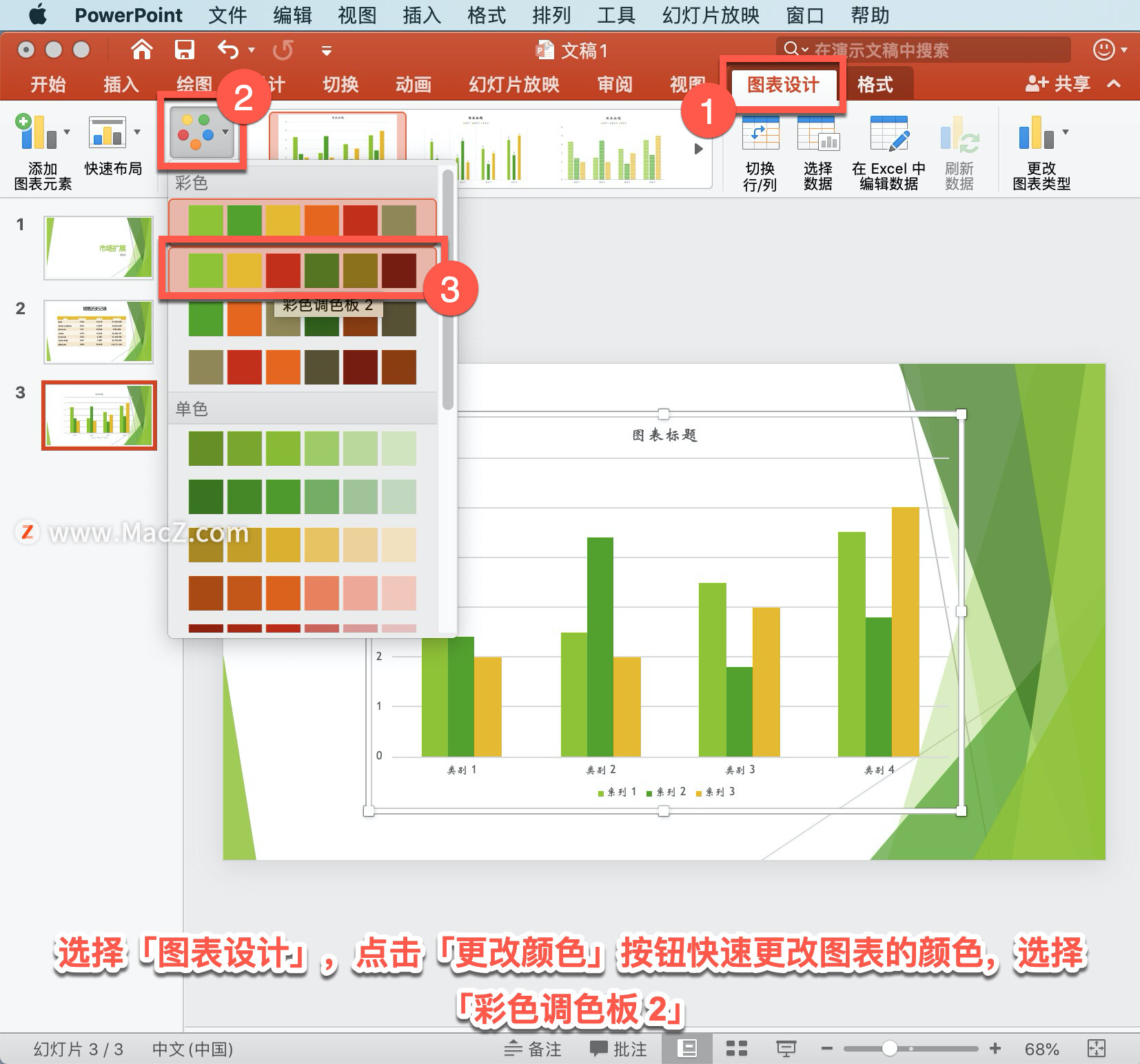Collapse the ribbon with the chevron
The height and width of the screenshot is (1064, 1140).
pos(1114,84)
